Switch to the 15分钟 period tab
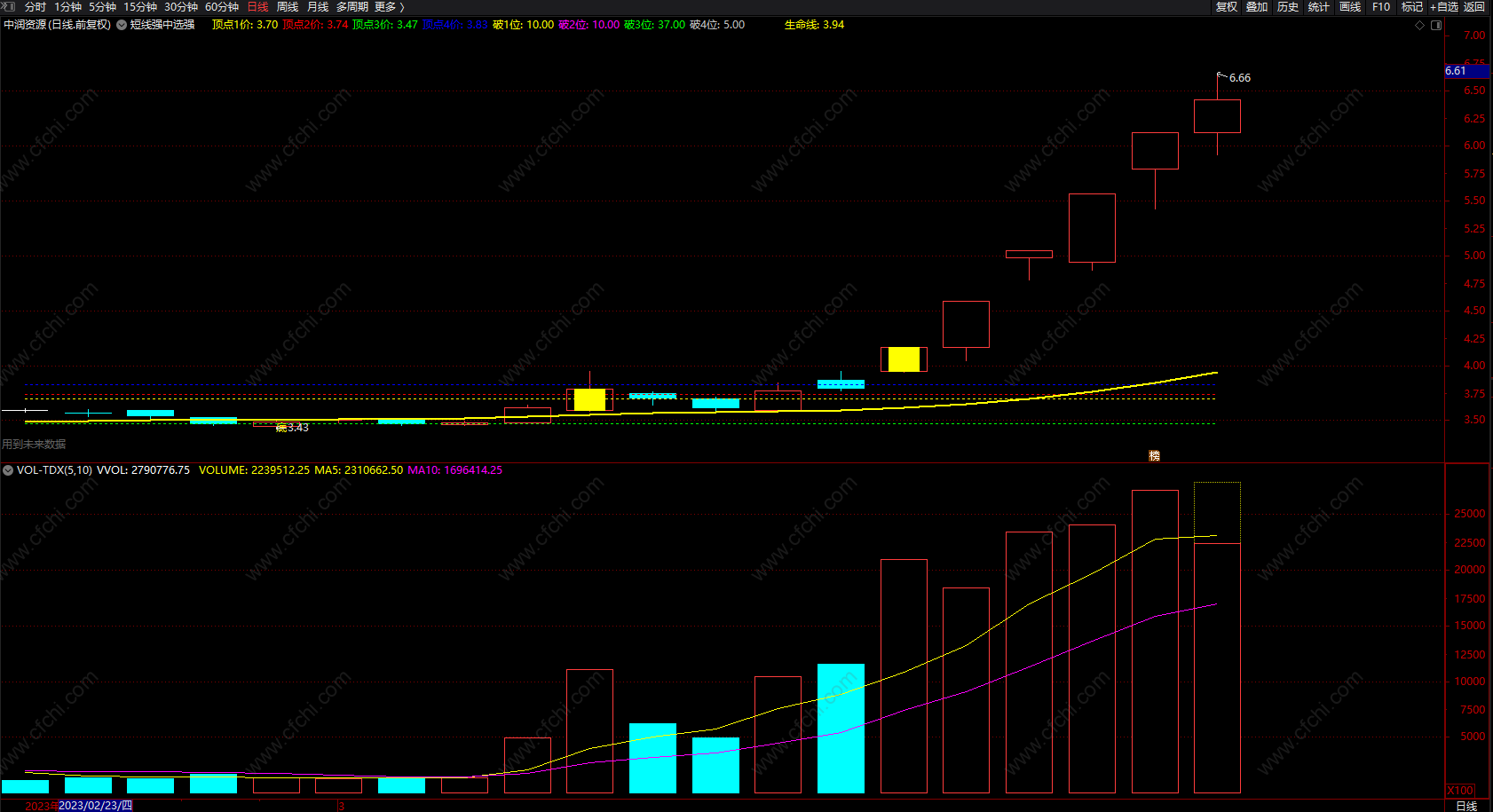The height and width of the screenshot is (812, 1493). (x=140, y=6)
